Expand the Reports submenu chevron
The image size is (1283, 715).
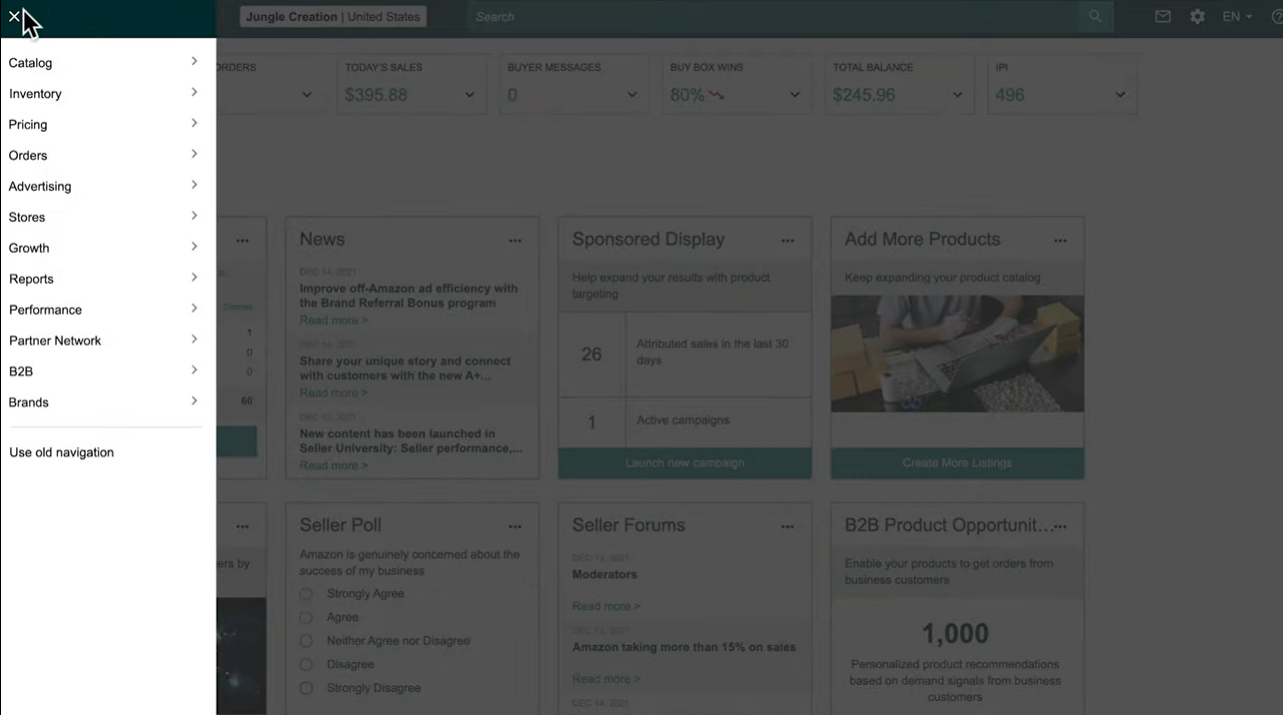coord(194,278)
